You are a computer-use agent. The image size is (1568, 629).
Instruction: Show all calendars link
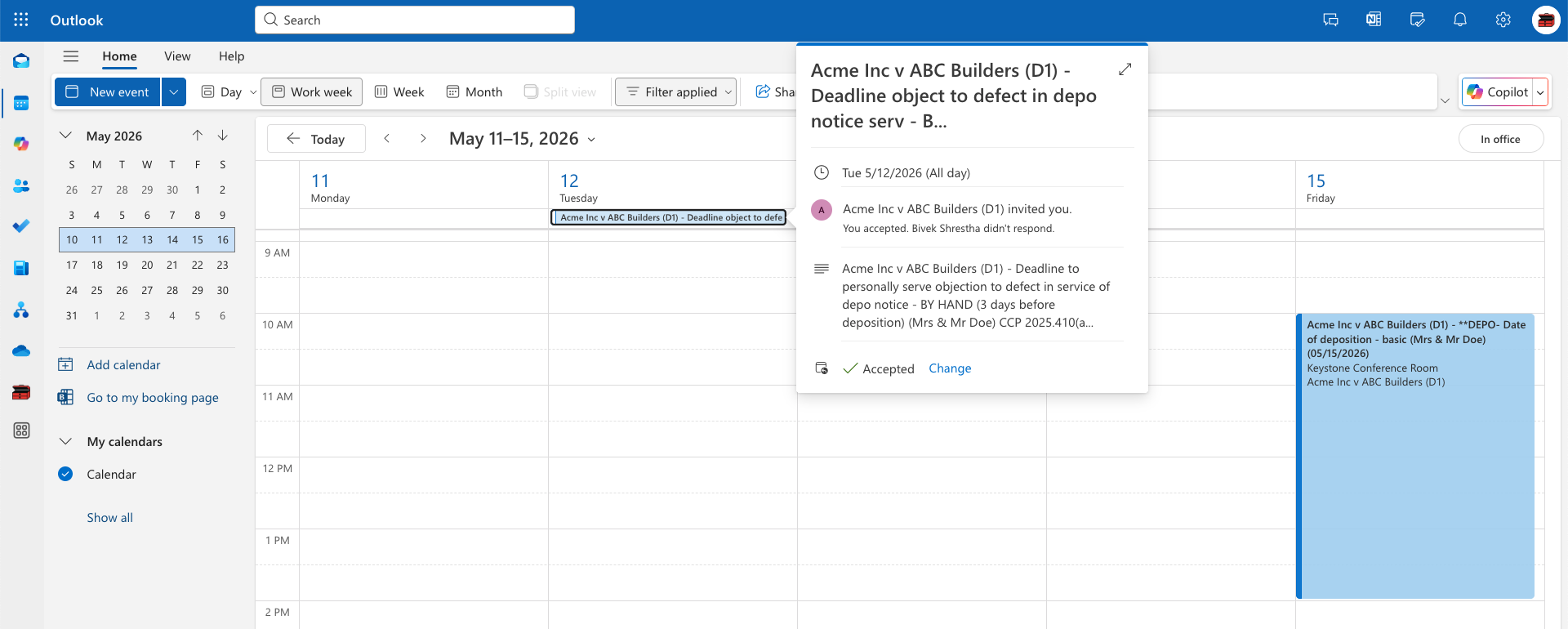(x=110, y=518)
